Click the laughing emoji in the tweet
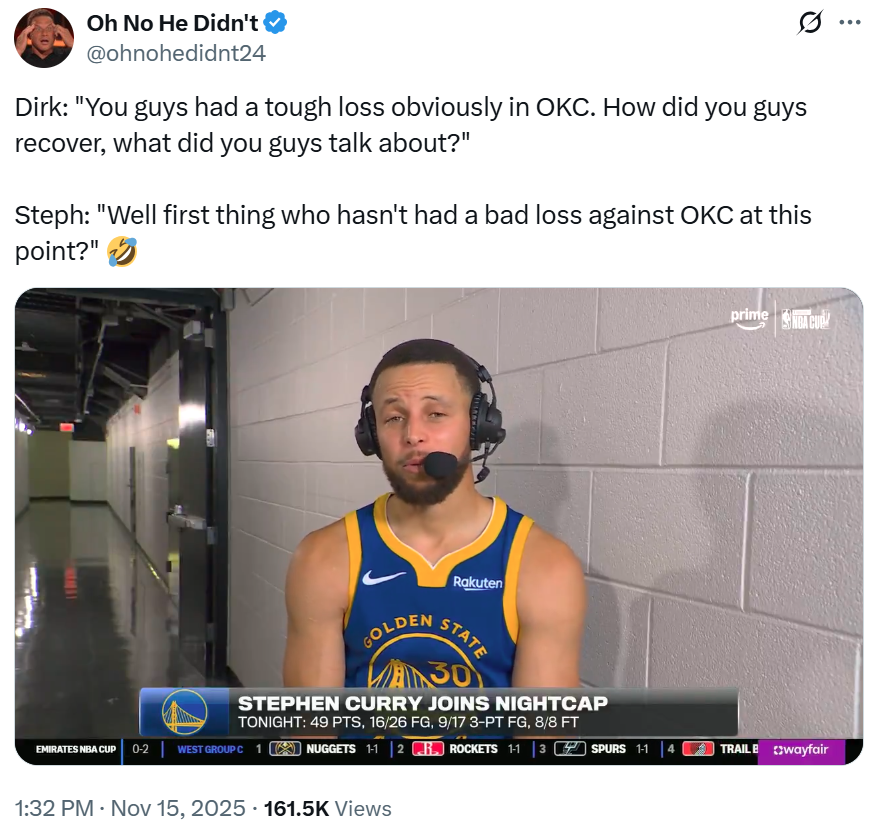 click(x=122, y=253)
